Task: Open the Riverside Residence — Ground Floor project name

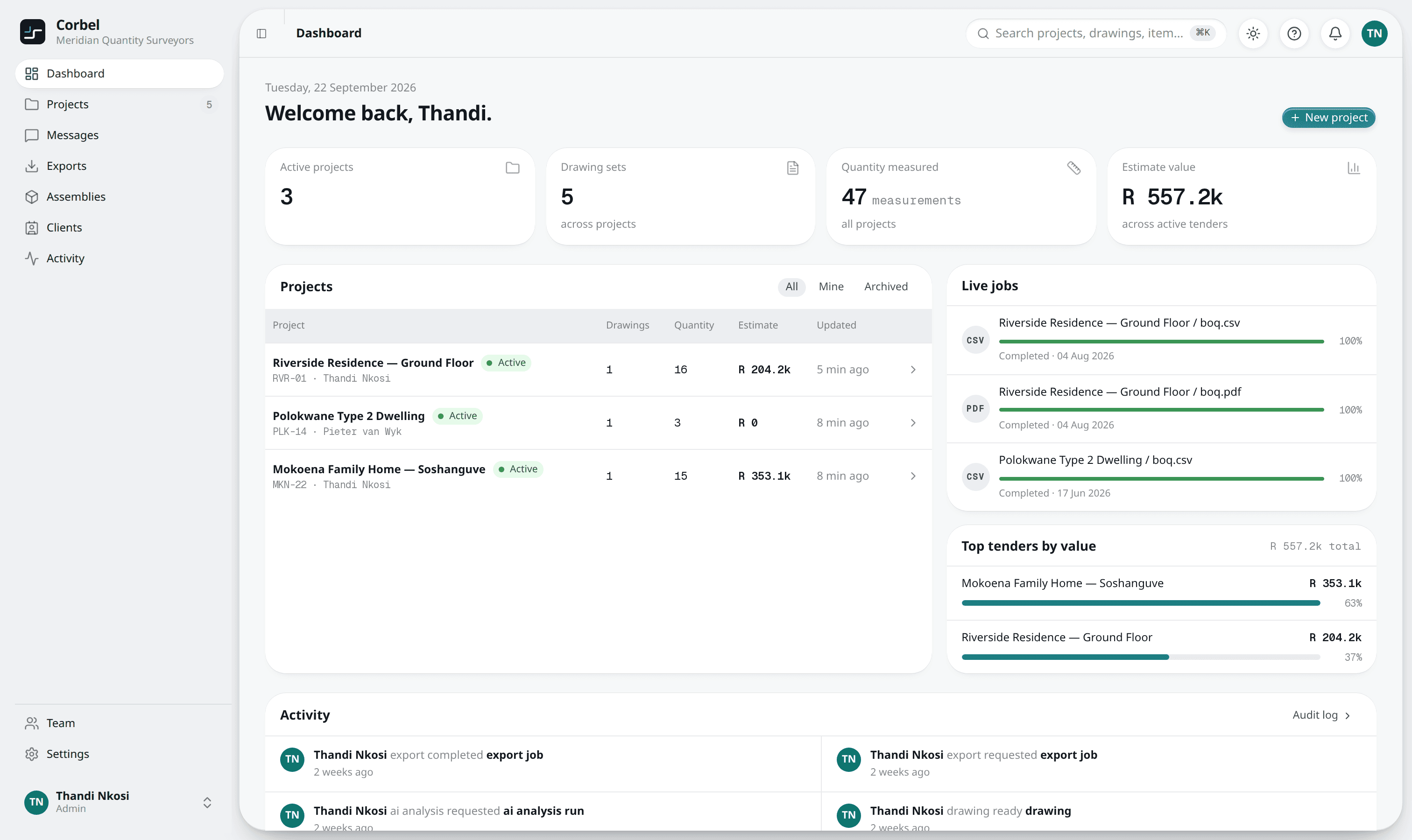Action: click(x=373, y=363)
